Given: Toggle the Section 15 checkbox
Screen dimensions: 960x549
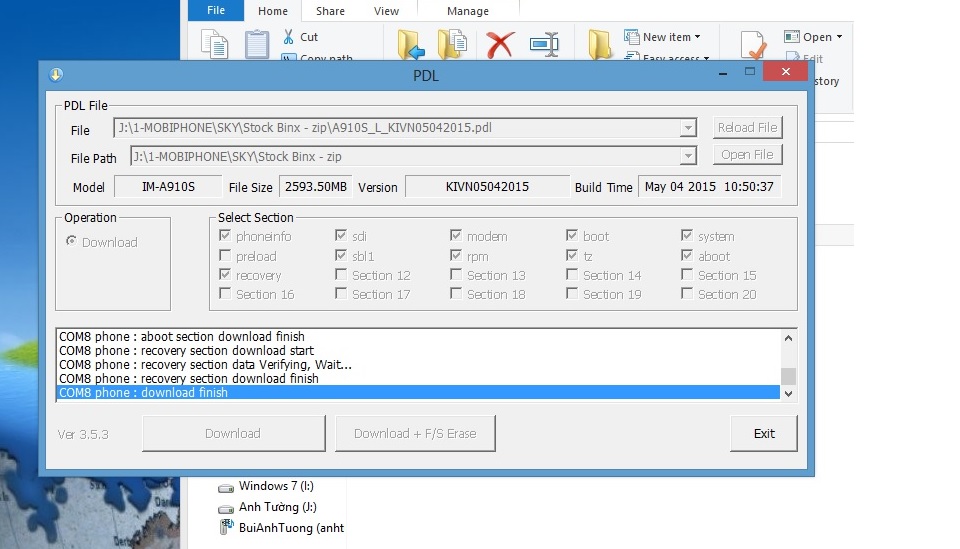Looking at the screenshot, I should tap(687, 275).
